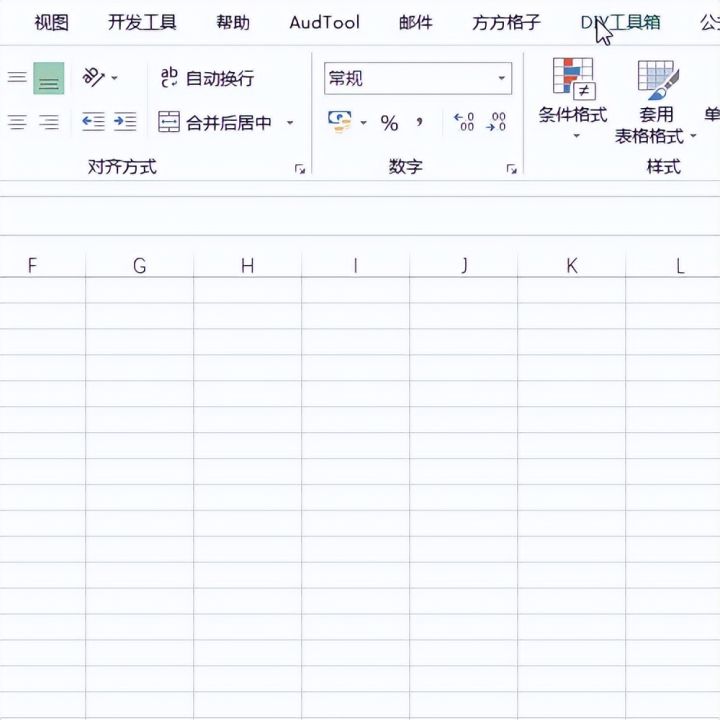This screenshot has width=720, height=720.
Task: Select column K header
Action: point(572,265)
